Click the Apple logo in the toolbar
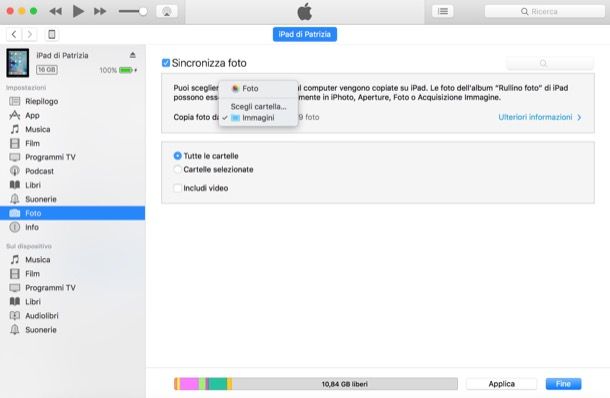 (x=305, y=11)
